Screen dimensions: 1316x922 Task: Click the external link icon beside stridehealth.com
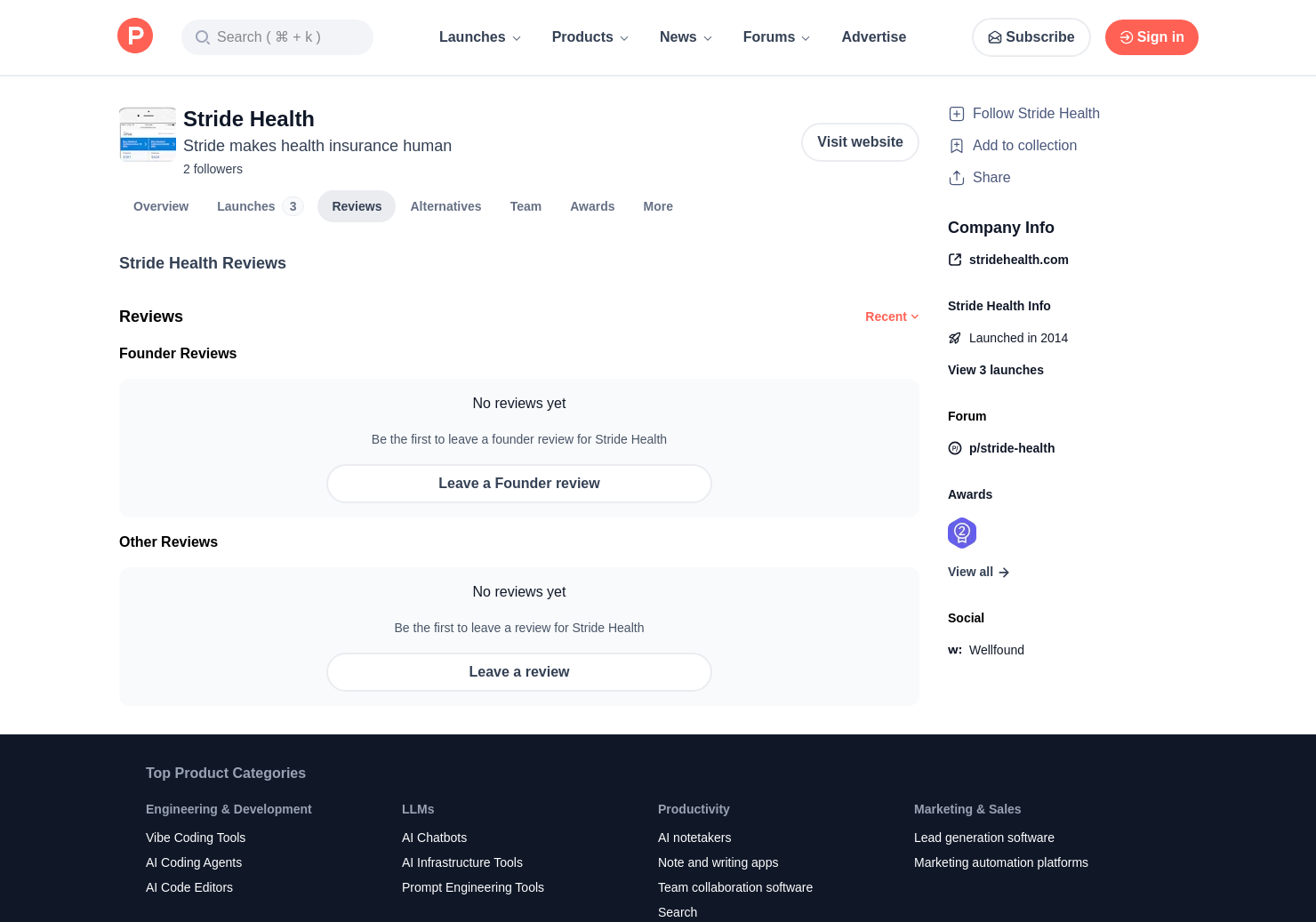coord(954,260)
